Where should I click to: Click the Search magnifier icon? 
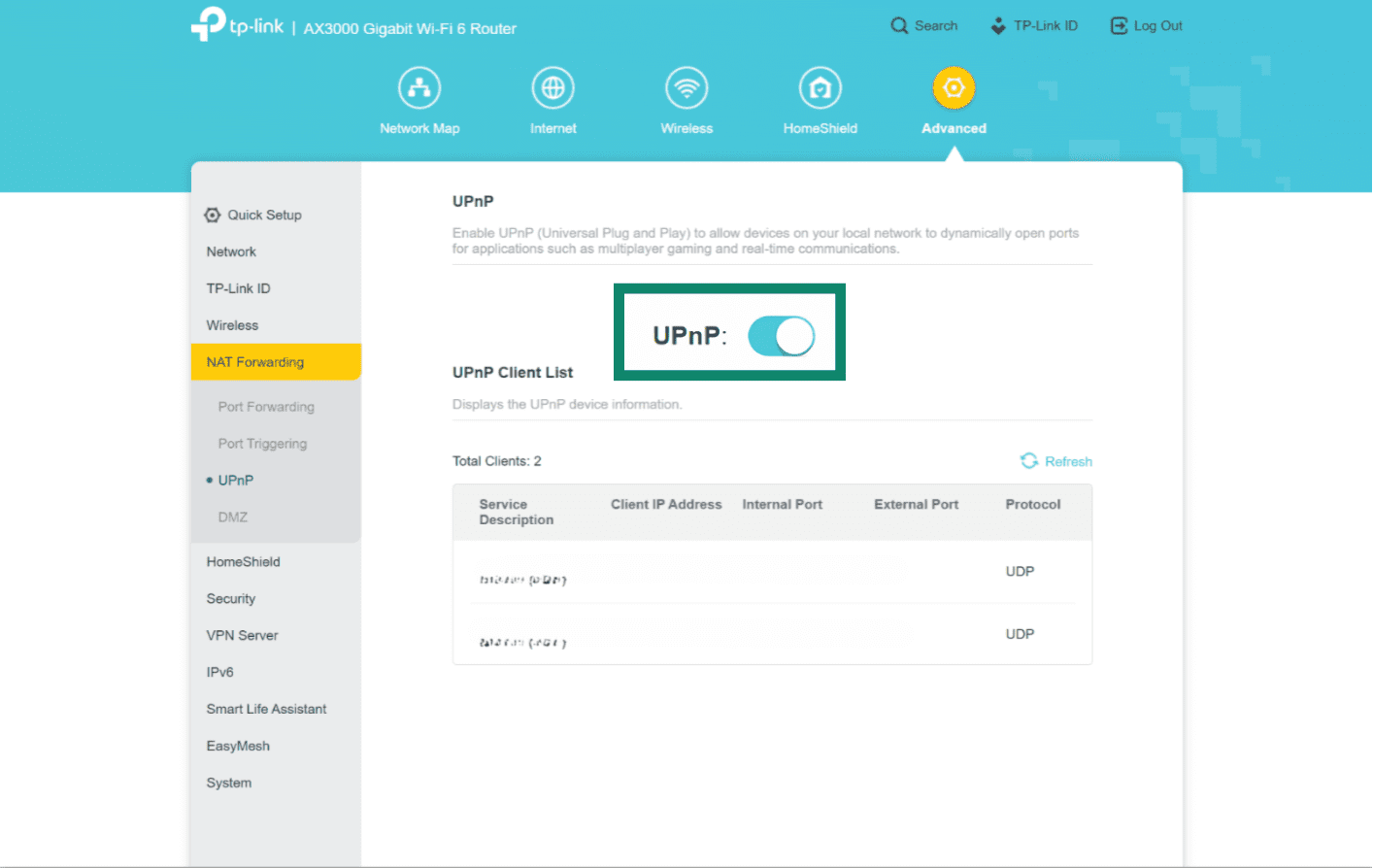click(x=898, y=25)
